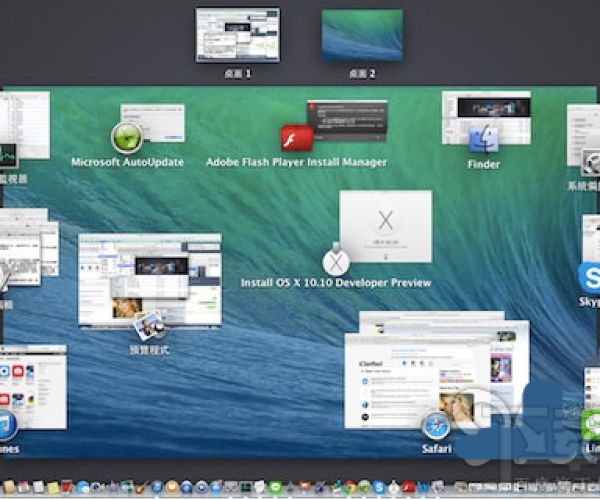
Task: Open blue Microsoft Word icon in the Dock
Action: pyautogui.click(x=422, y=487)
